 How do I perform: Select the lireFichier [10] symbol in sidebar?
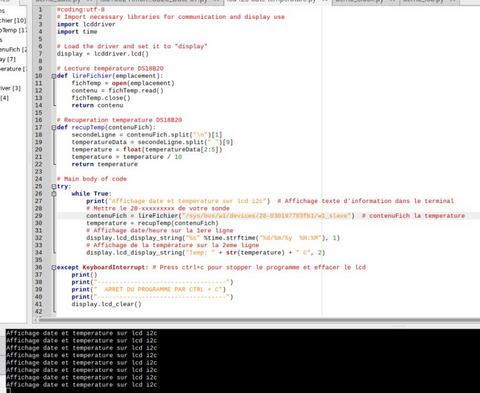(x=13, y=20)
